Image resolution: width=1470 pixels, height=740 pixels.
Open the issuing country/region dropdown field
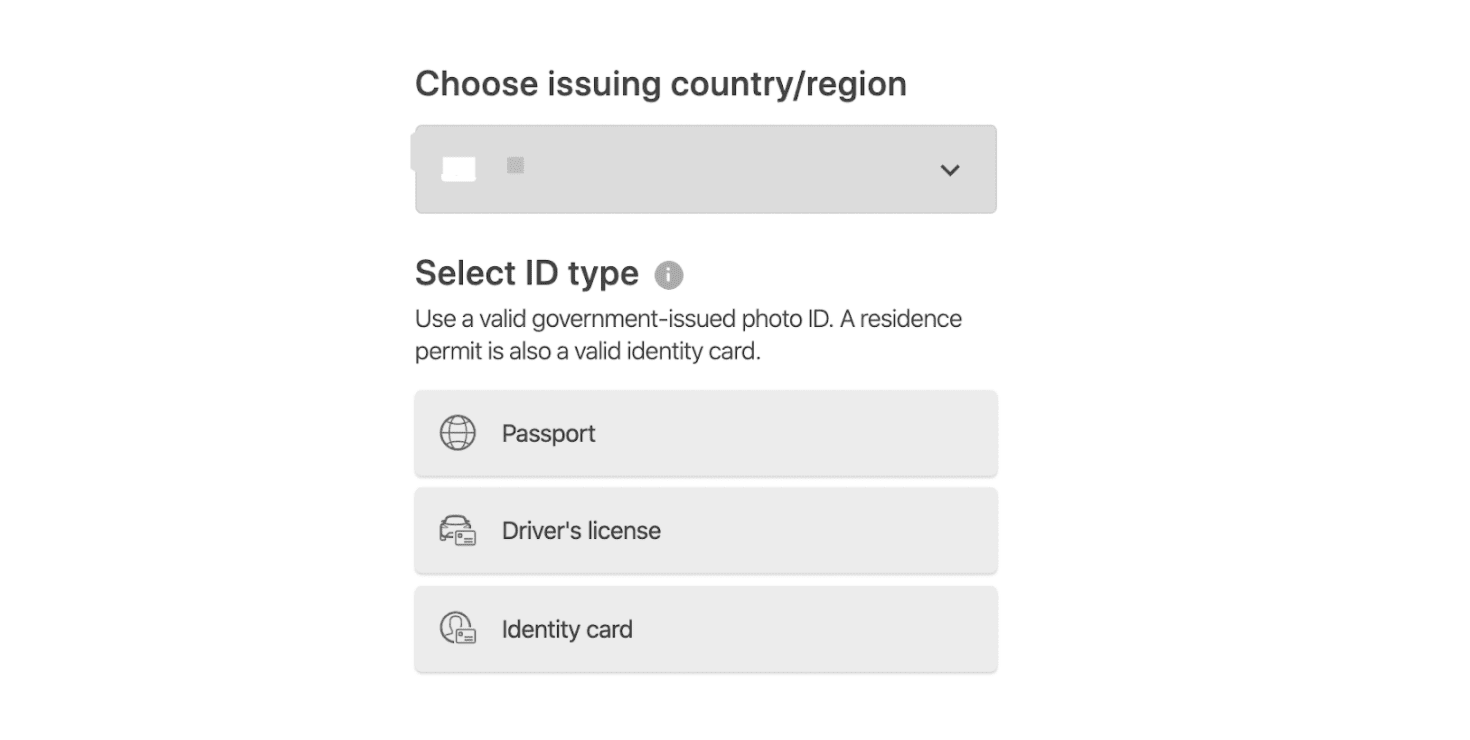[x=706, y=169]
